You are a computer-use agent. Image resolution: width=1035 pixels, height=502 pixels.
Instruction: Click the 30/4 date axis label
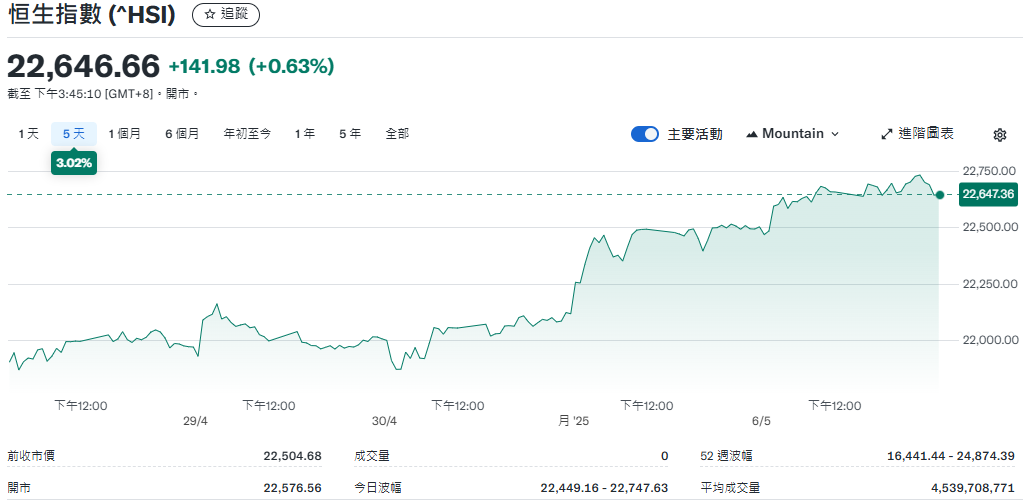(x=384, y=421)
